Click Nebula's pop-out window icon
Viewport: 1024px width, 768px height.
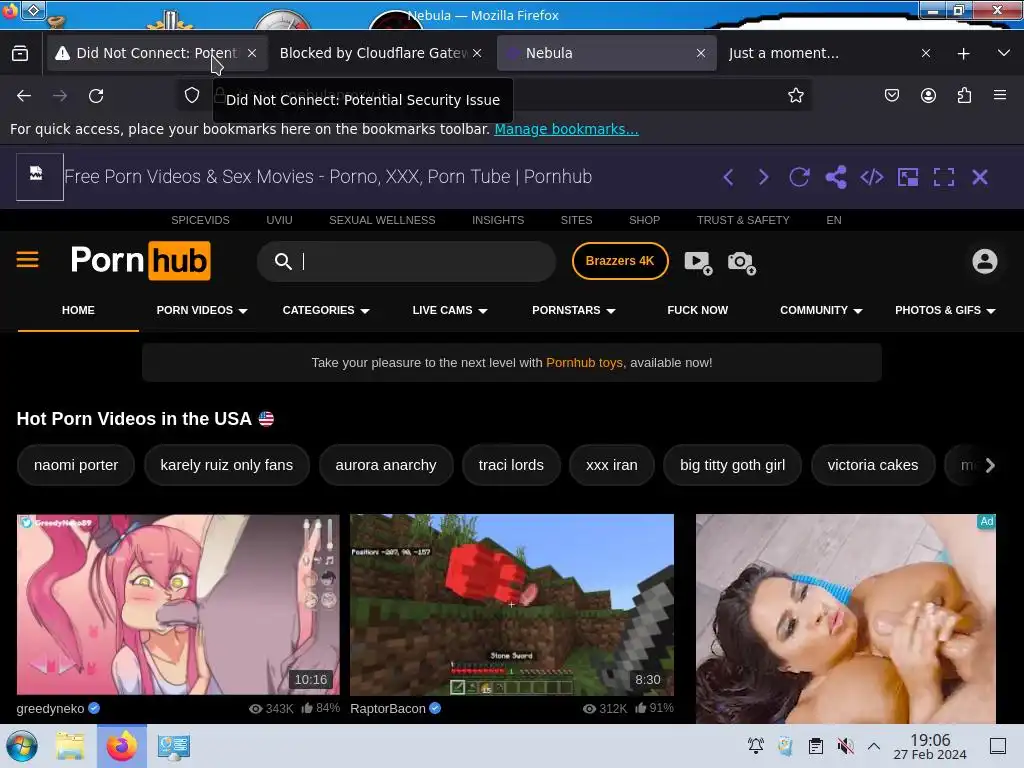pos(908,177)
